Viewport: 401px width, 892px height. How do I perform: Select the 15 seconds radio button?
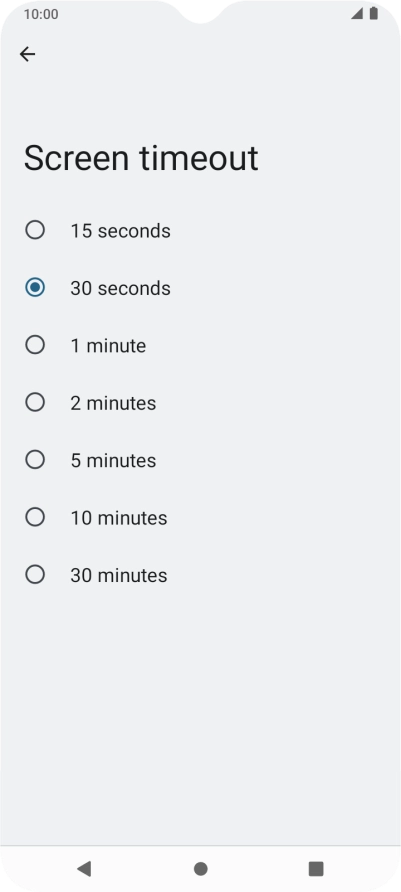coord(35,230)
